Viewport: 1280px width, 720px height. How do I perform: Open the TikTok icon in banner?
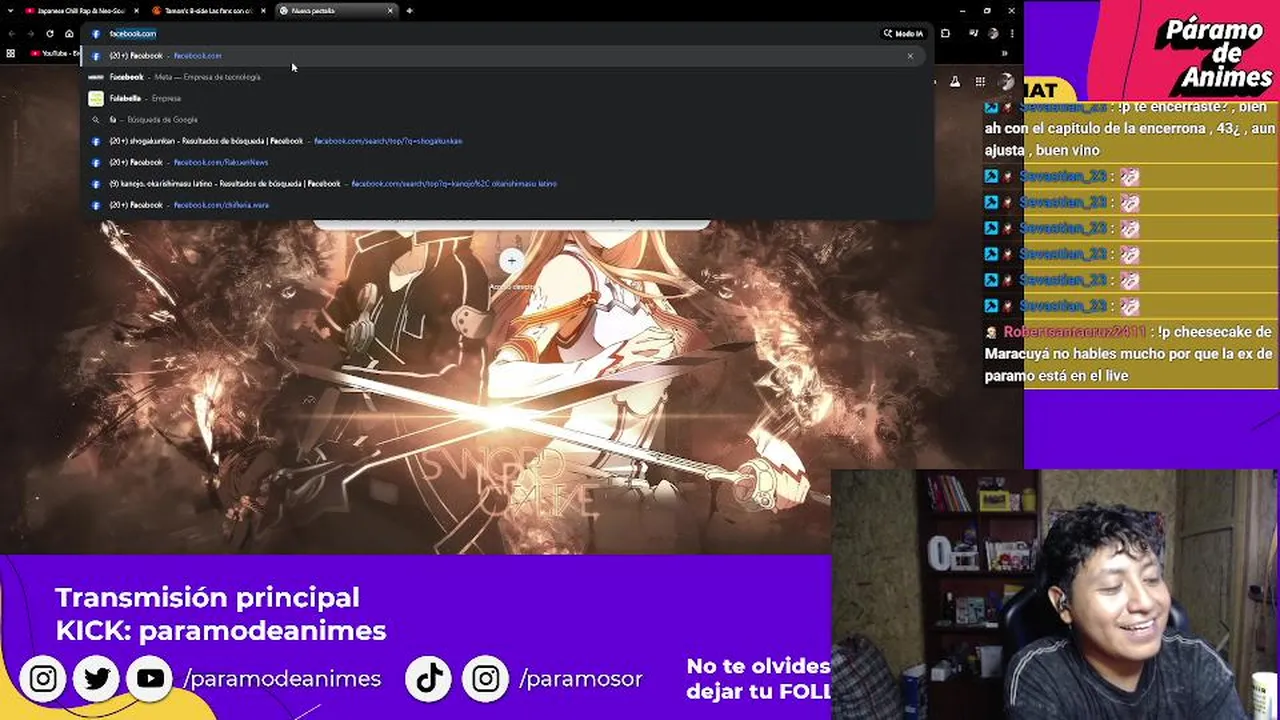point(430,679)
